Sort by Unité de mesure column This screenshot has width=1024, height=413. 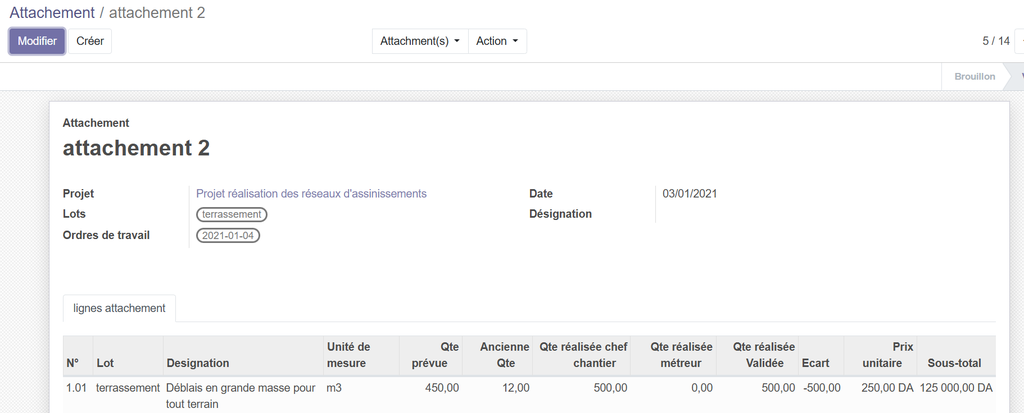pos(348,355)
